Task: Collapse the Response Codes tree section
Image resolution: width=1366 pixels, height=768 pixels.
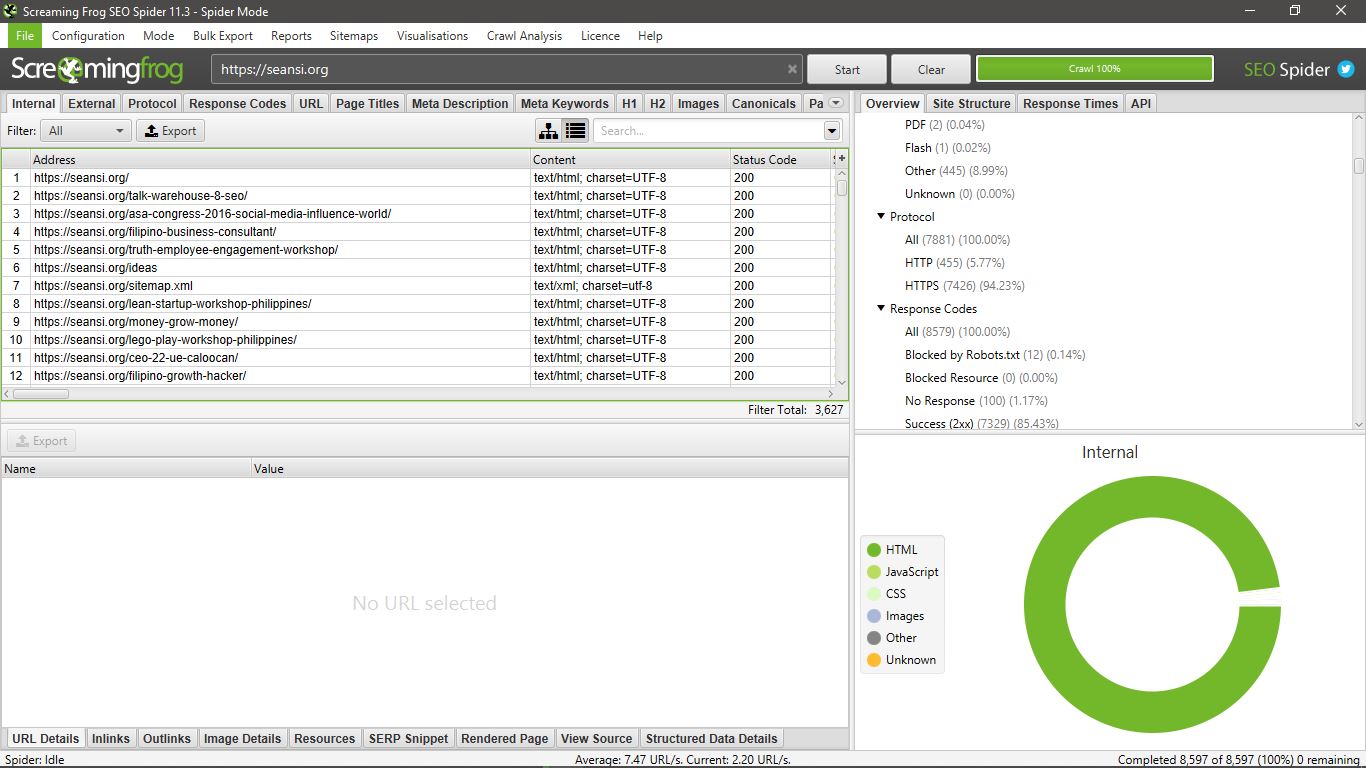Action: click(x=881, y=309)
